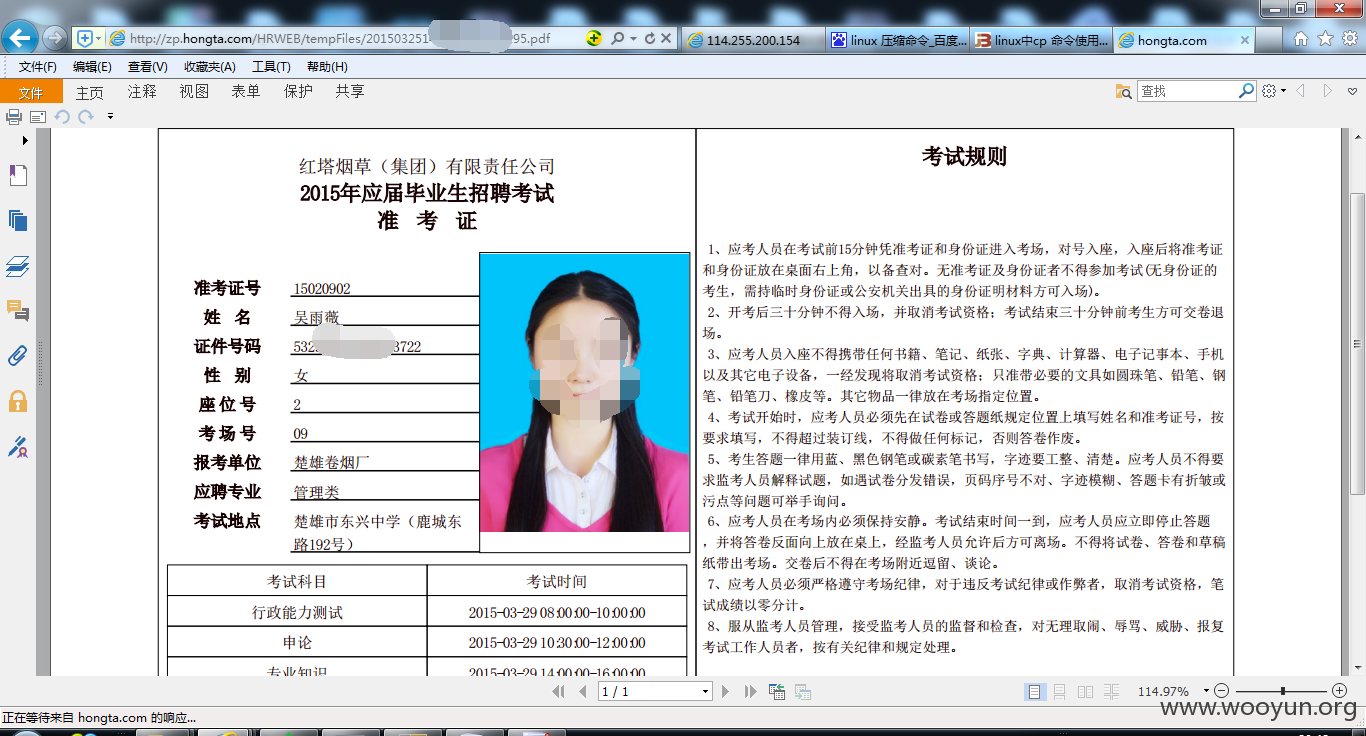Switch to the 共享 ribbon tab
The height and width of the screenshot is (736, 1366).
[x=350, y=92]
